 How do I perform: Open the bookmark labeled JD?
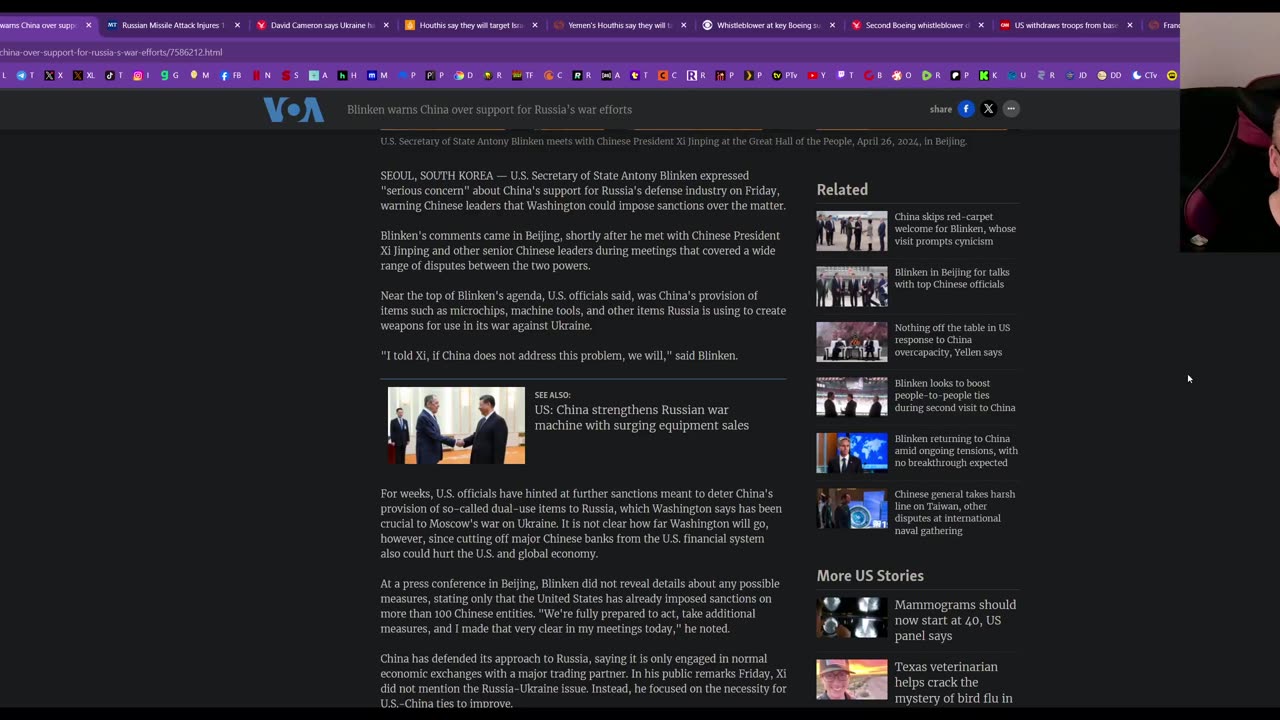click(x=1076, y=75)
